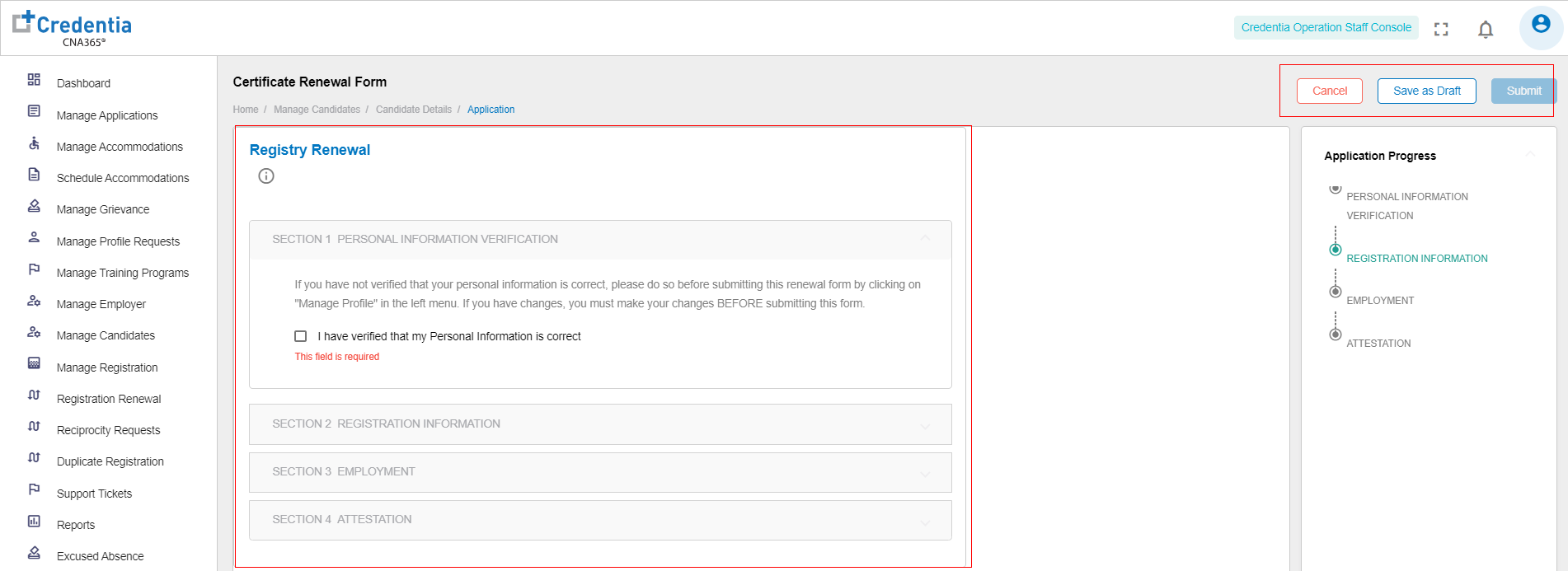Select the Registration Information progress step marker
This screenshot has height=571, width=1568.
1336,250
